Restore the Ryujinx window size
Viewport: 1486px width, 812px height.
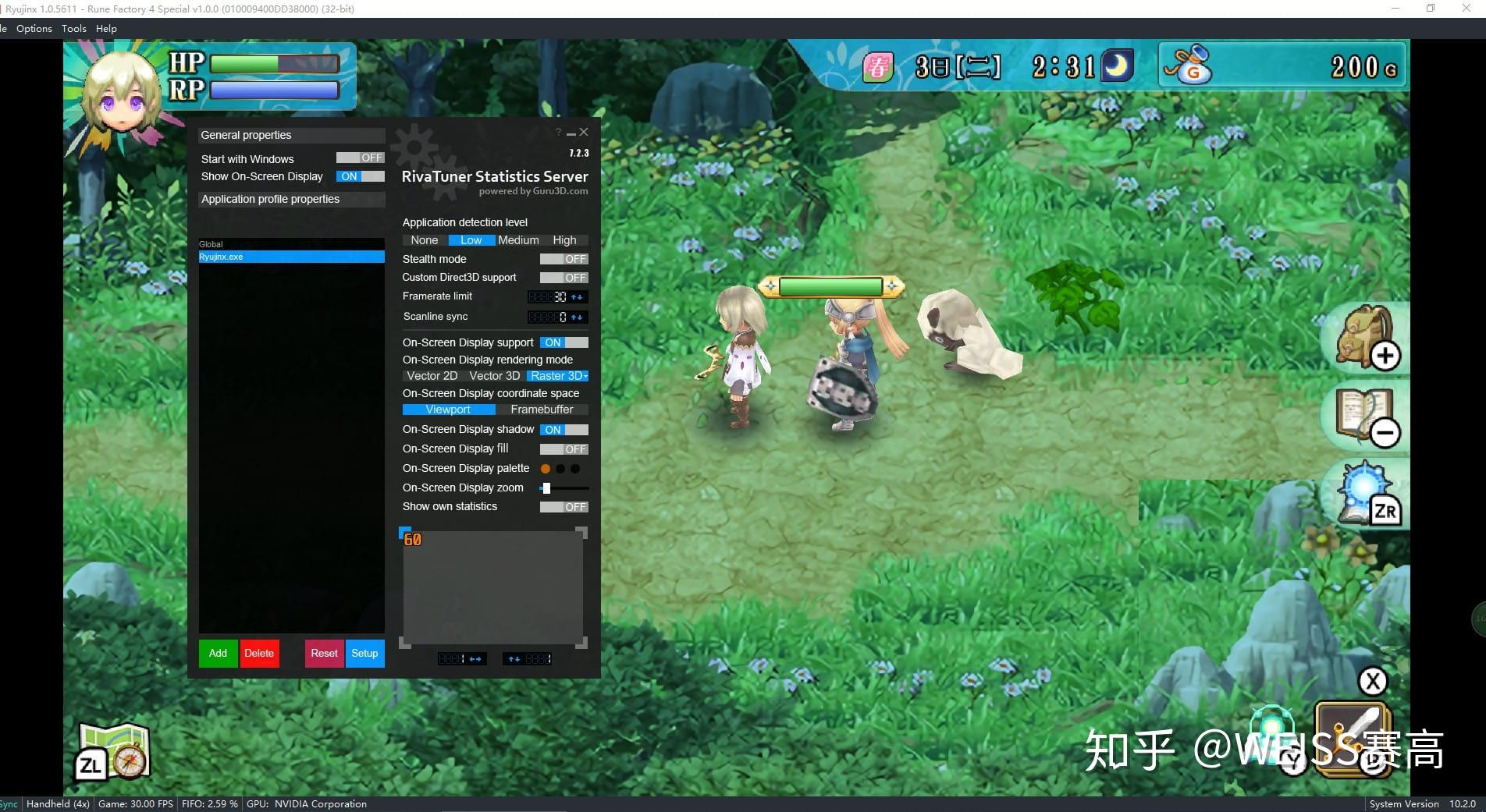tap(1431, 9)
